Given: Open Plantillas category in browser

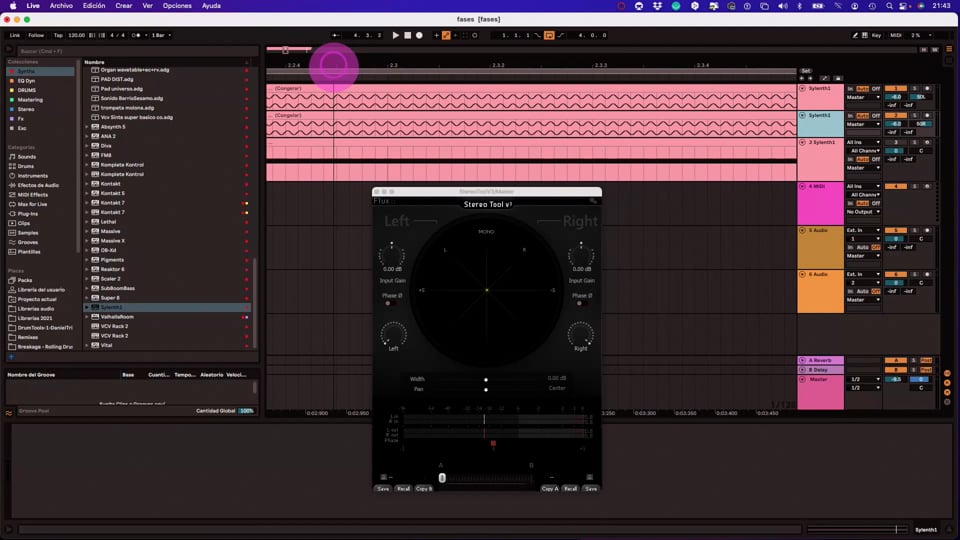Looking at the screenshot, I should point(29,252).
